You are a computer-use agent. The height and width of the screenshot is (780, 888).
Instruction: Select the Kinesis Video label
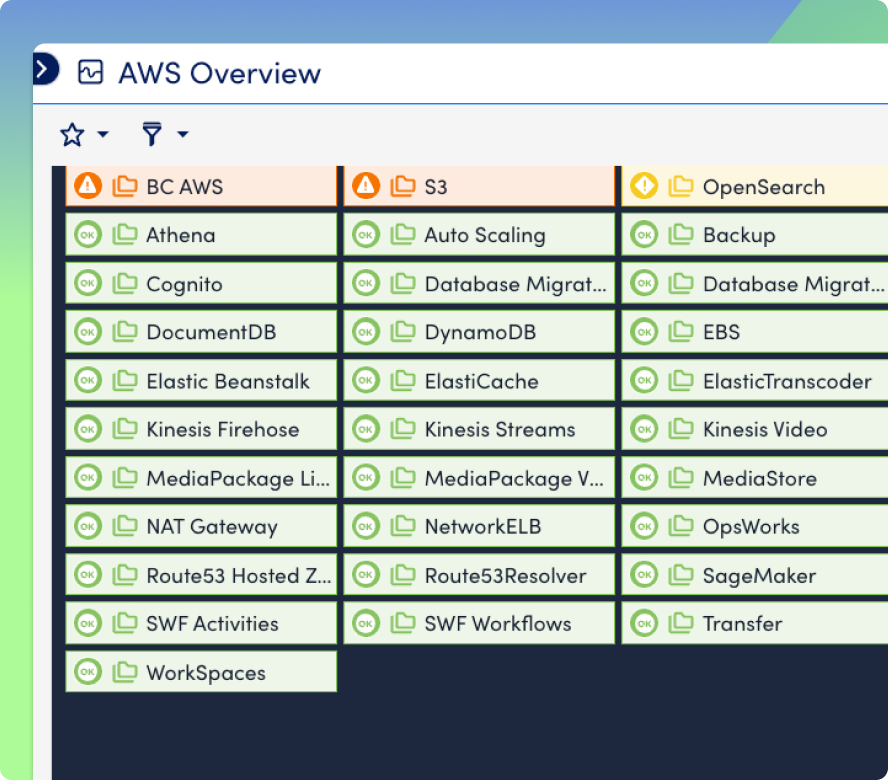[x=765, y=430]
